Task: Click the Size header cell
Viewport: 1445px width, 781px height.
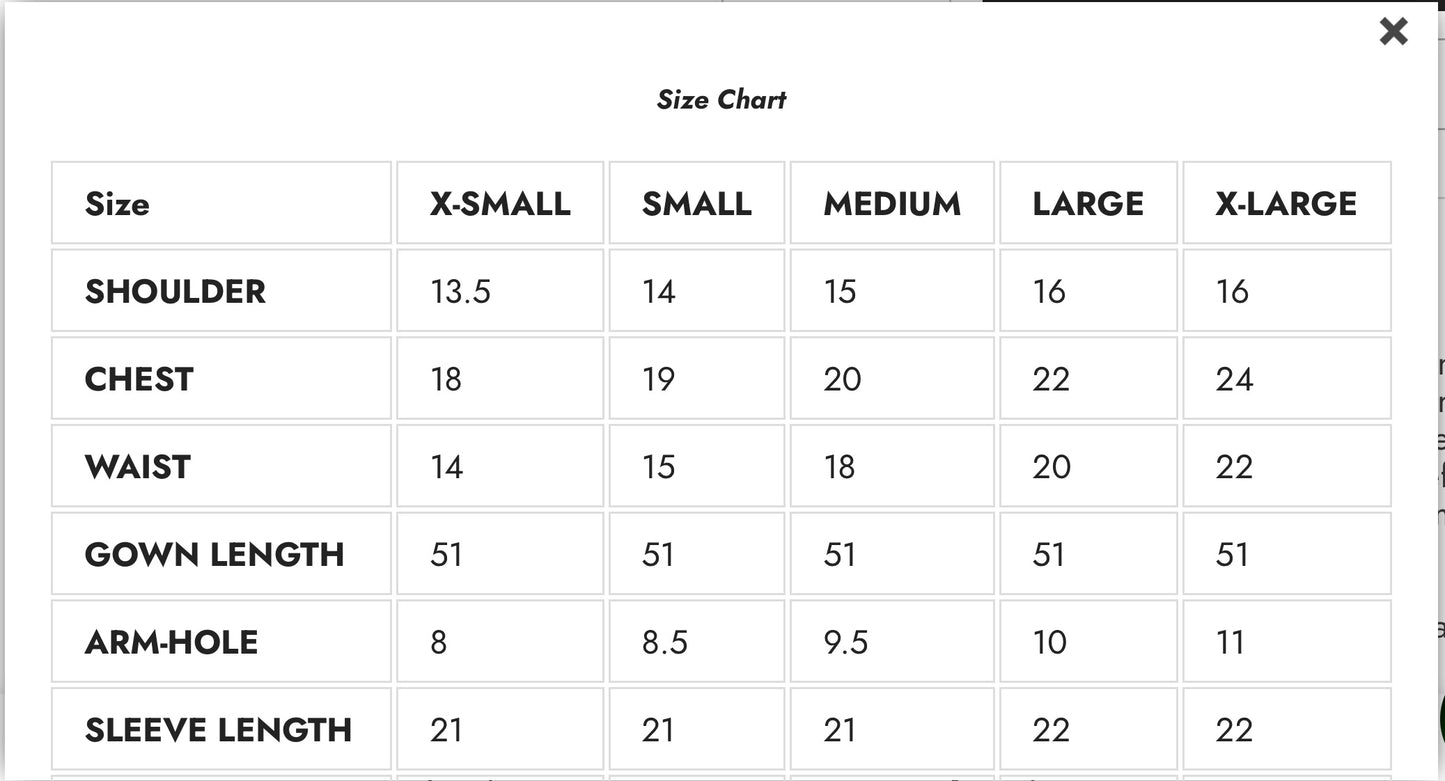Action: [117, 204]
